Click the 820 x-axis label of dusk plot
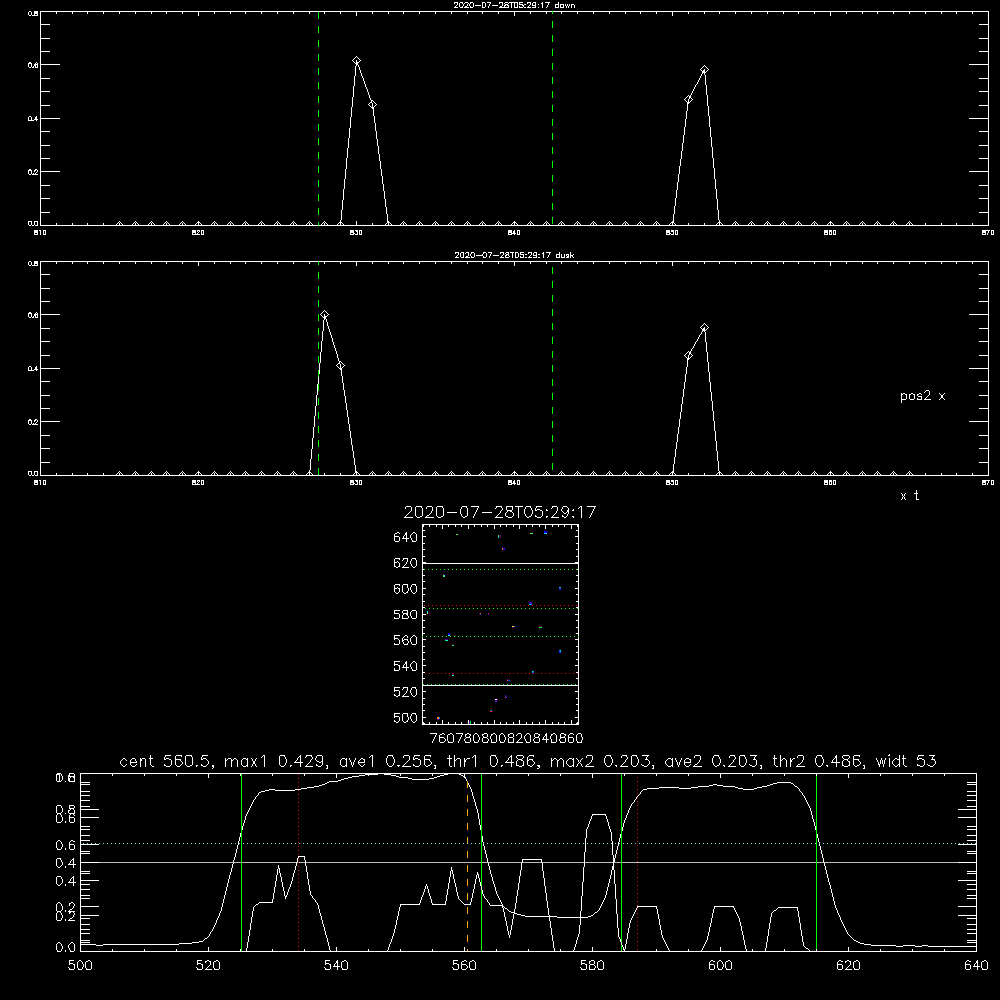1000x1000 pixels. [x=198, y=483]
